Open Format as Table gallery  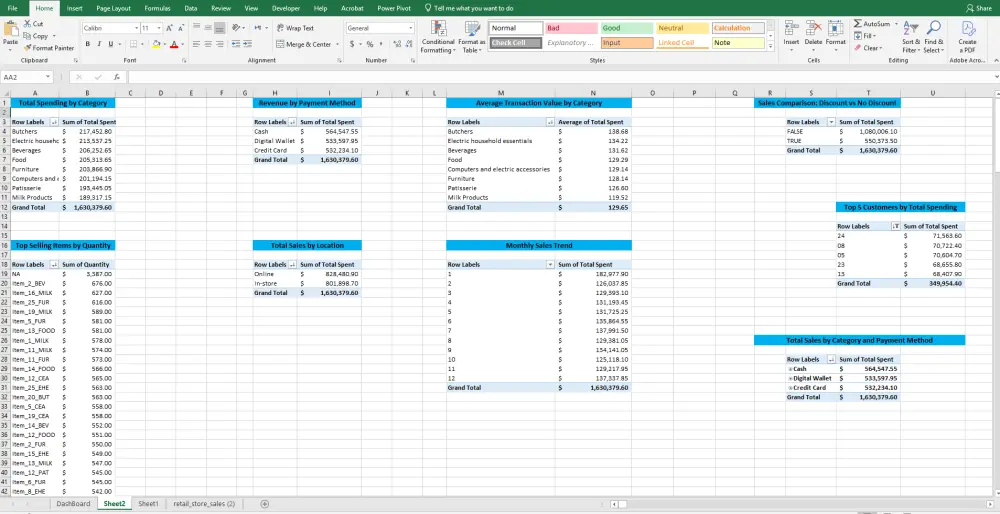472,37
